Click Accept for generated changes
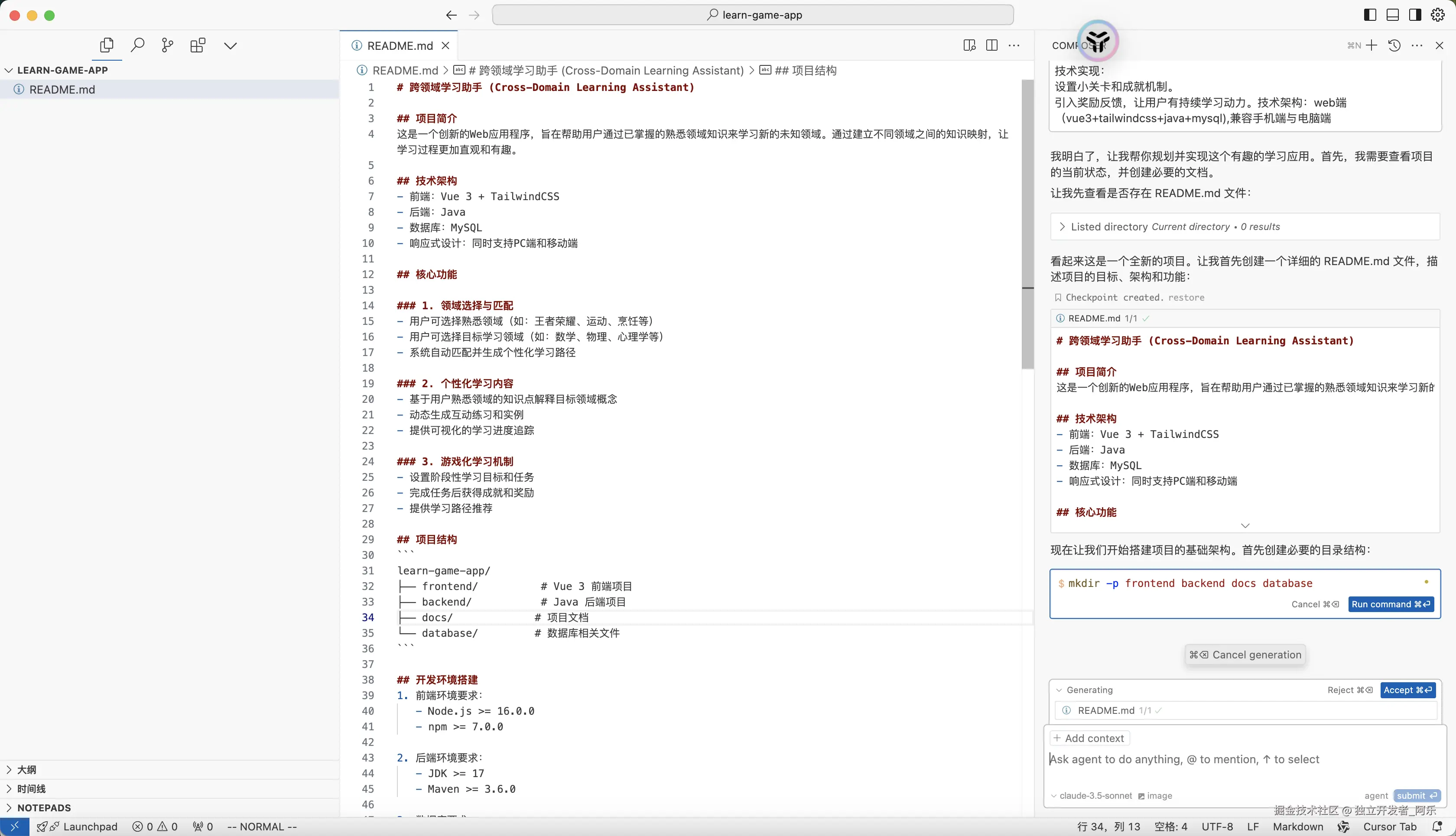Screen dimensions: 1456x836 pos(1407,690)
